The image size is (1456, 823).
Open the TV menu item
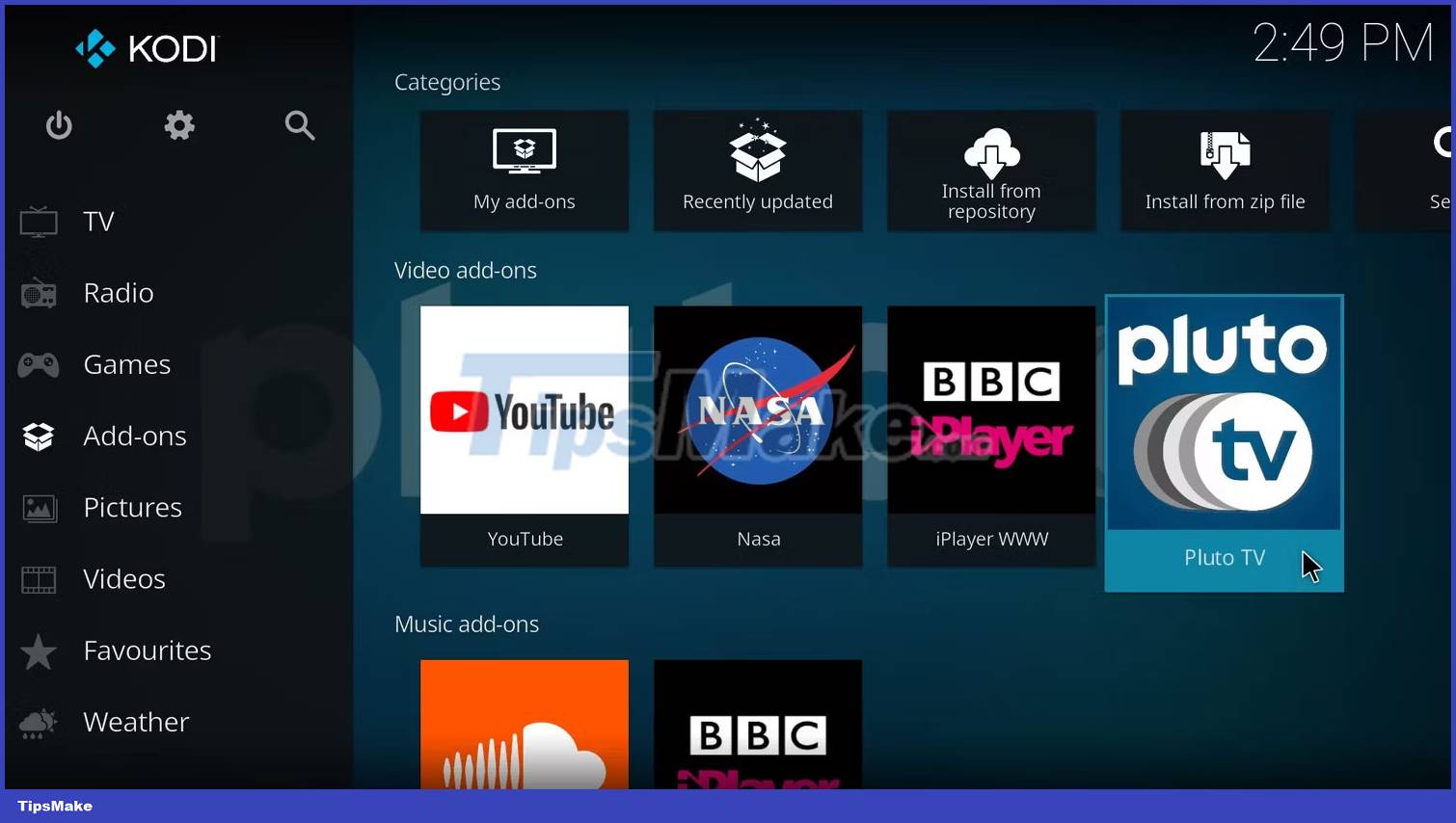pos(98,222)
